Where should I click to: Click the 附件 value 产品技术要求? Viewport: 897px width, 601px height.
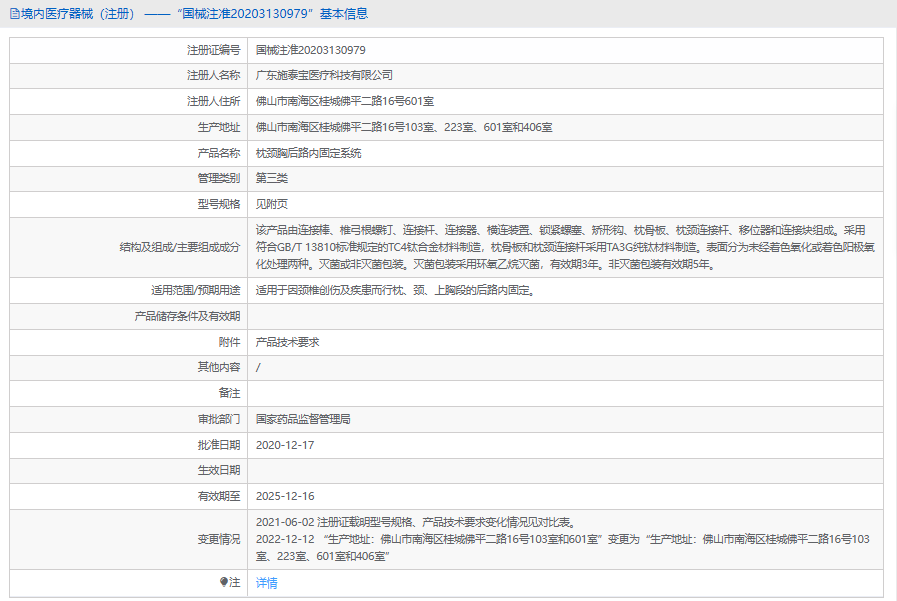[x=288, y=342]
